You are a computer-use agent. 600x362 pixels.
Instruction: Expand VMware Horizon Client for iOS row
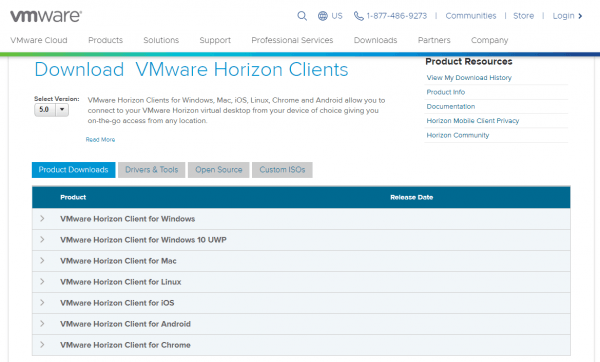[x=42, y=303]
